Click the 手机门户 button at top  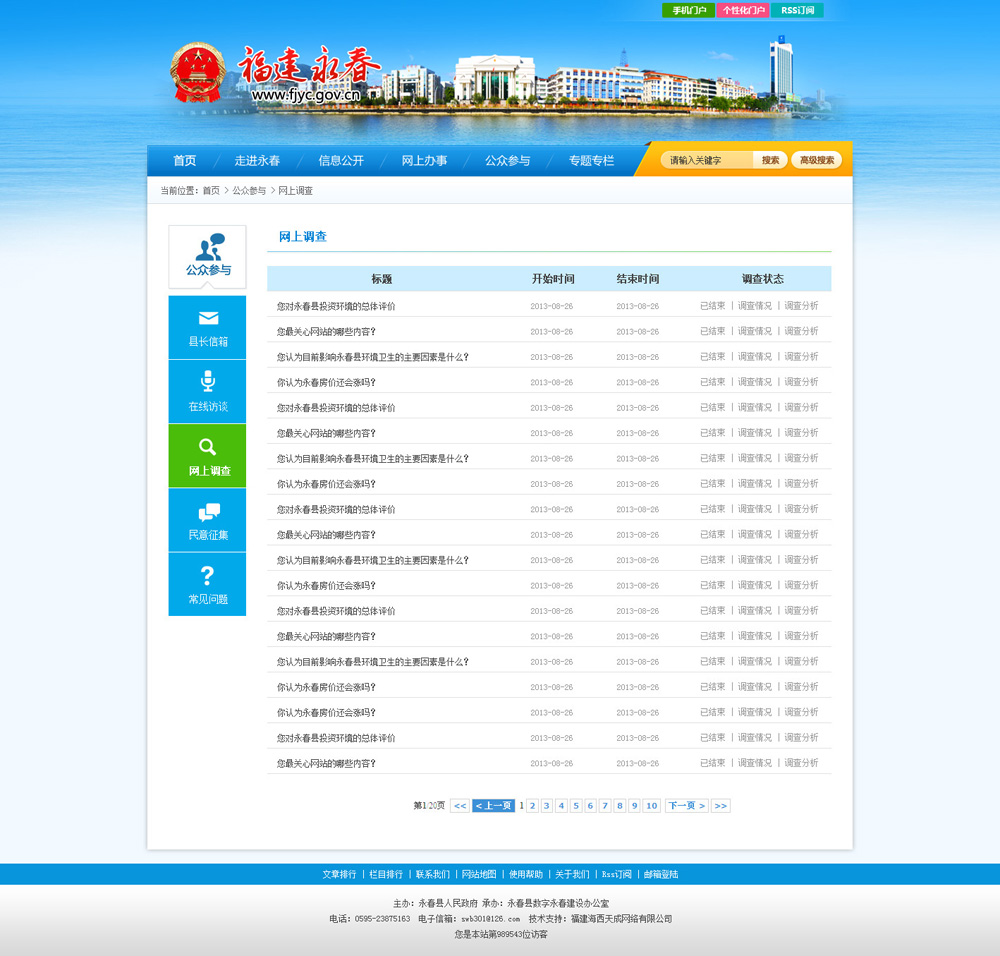click(x=688, y=11)
